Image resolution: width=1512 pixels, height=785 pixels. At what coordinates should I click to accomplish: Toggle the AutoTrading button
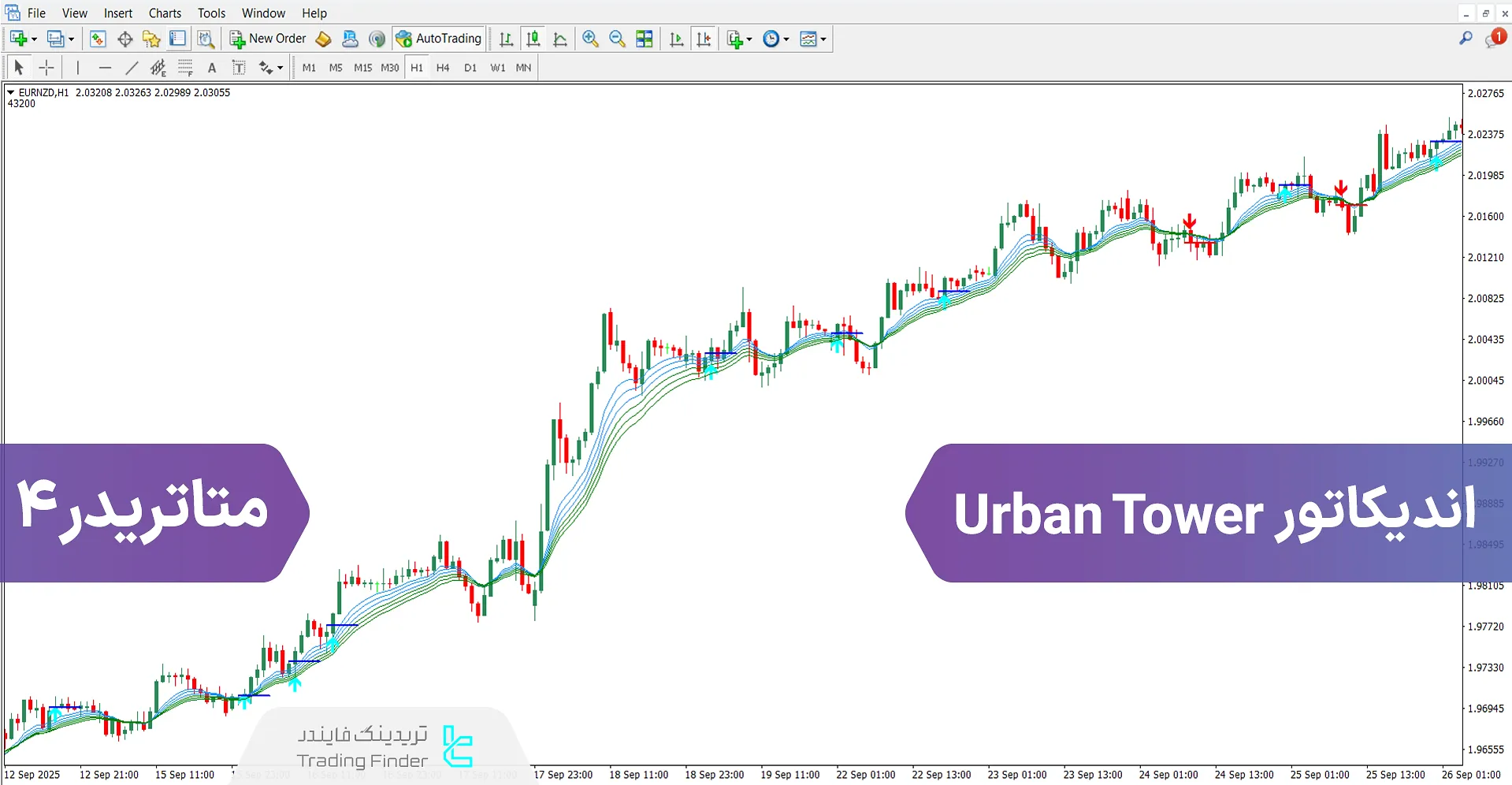coord(439,39)
